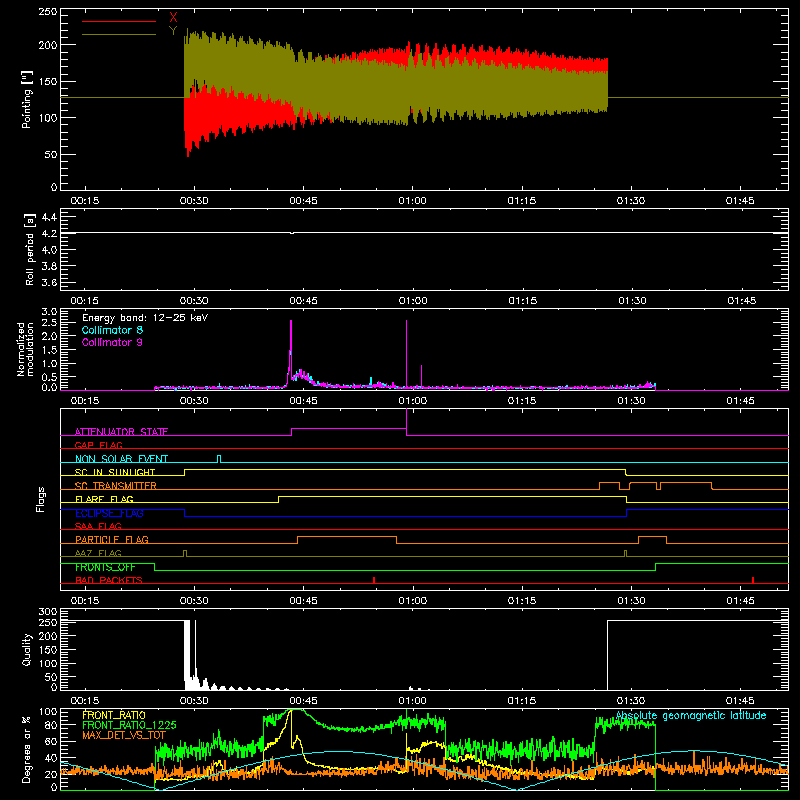Select the GAP_FLAG label
Image resolution: width=800 pixels, height=800 pixels.
(x=98, y=445)
